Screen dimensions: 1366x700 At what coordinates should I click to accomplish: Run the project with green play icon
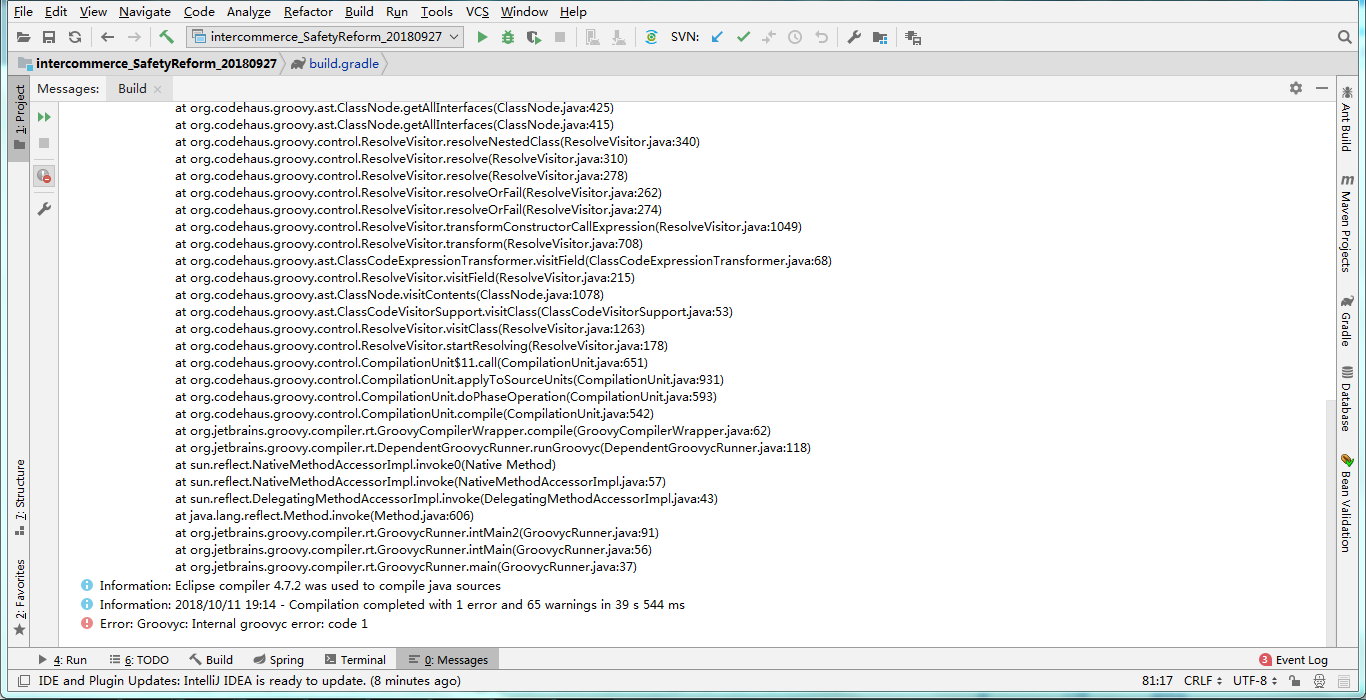pyautogui.click(x=482, y=37)
